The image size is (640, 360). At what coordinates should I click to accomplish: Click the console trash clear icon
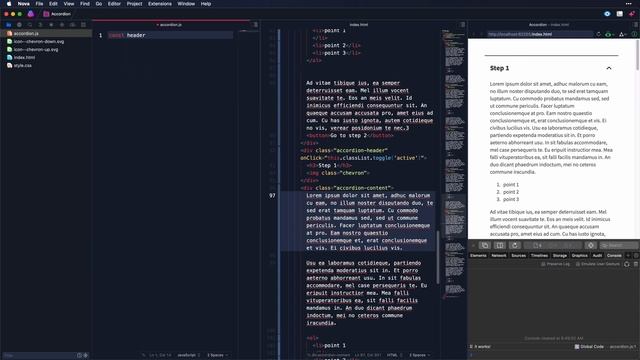(636, 264)
